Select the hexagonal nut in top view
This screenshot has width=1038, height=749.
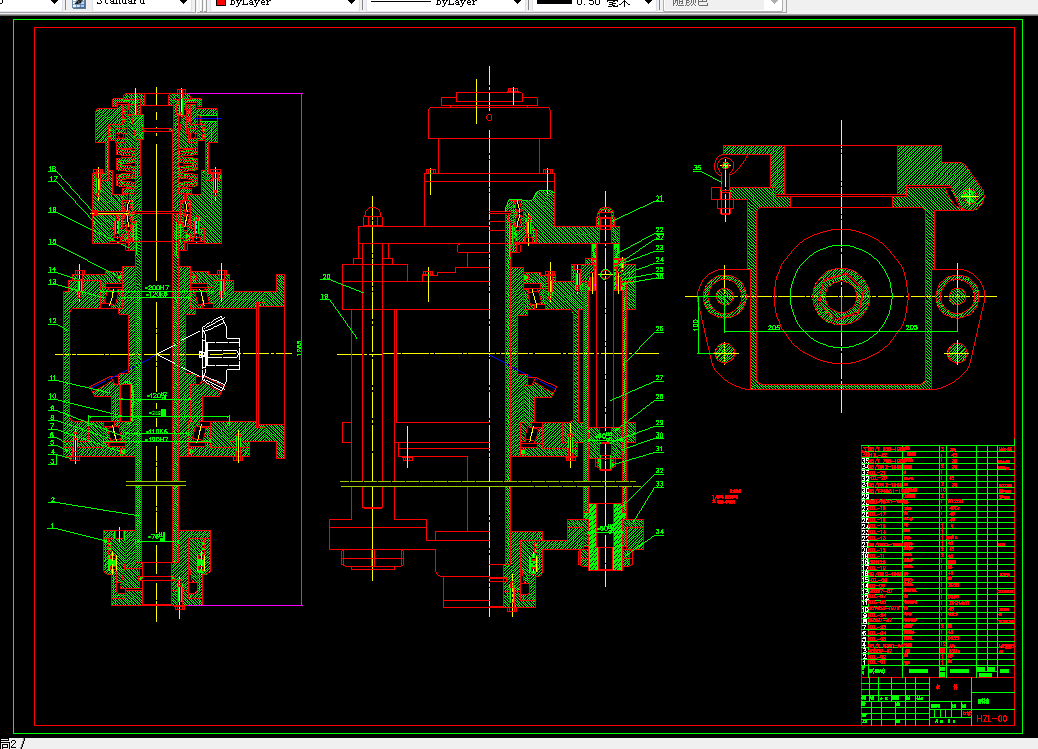pos(841,296)
